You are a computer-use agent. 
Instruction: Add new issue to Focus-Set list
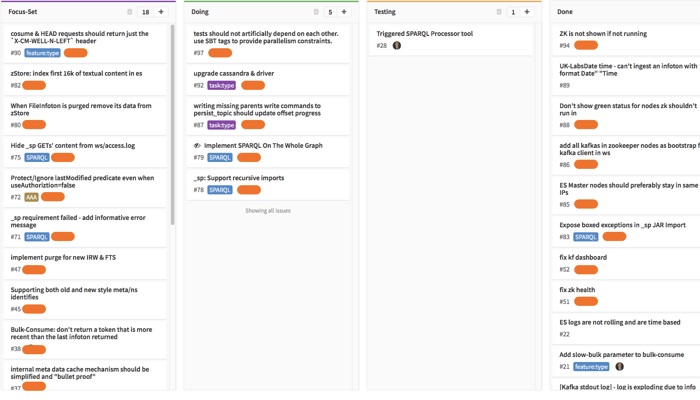[x=161, y=12]
